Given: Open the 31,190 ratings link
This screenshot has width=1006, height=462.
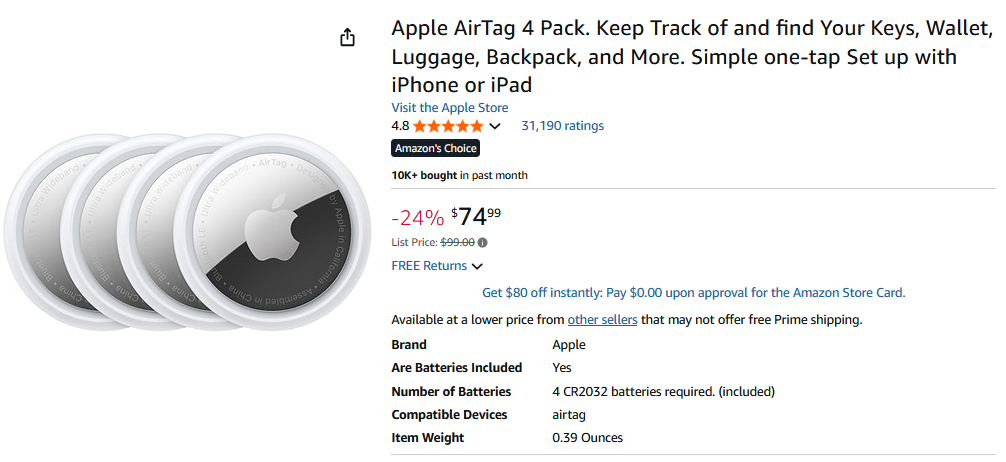Looking at the screenshot, I should coord(562,126).
